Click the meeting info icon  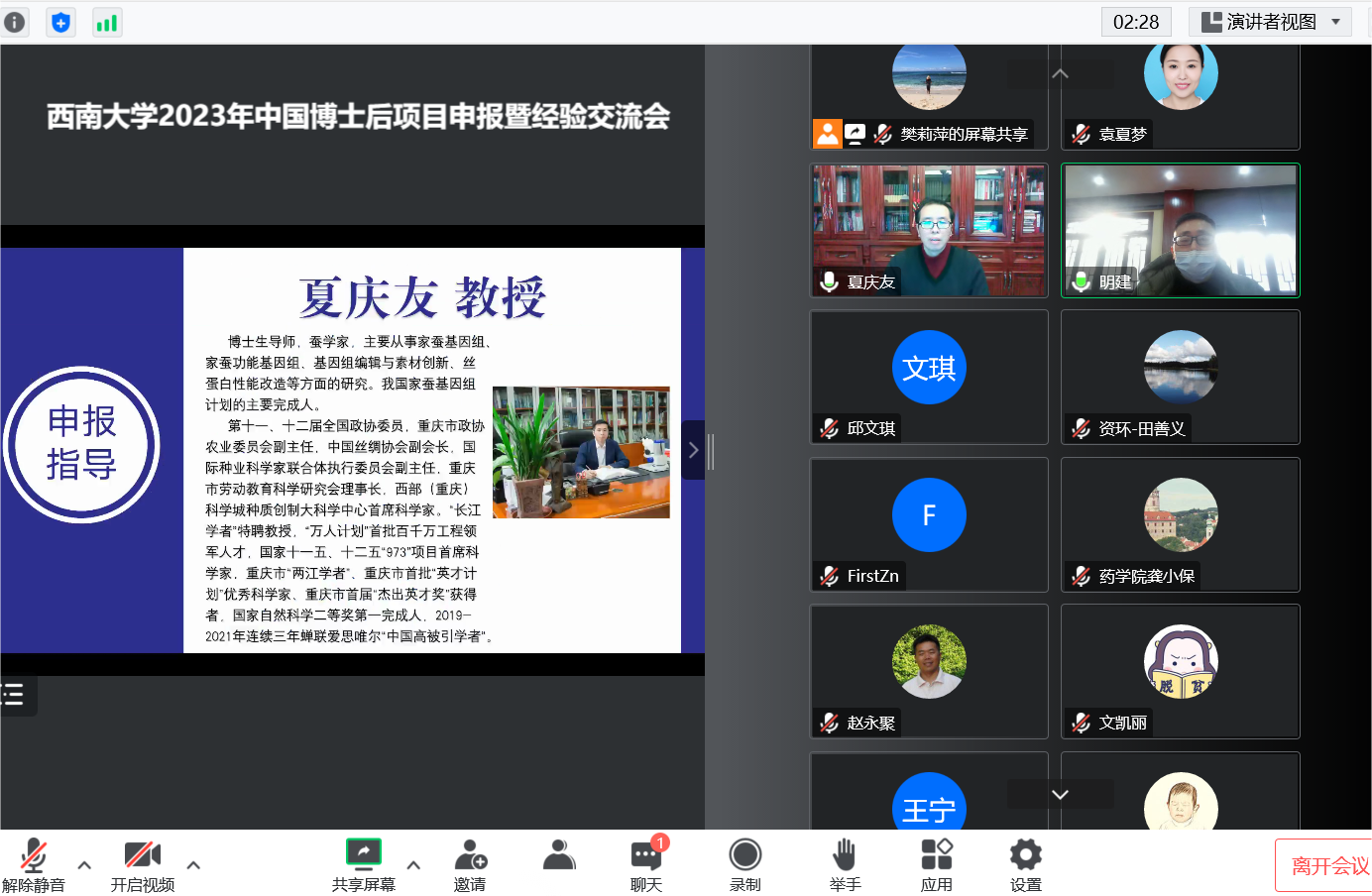coord(14,22)
